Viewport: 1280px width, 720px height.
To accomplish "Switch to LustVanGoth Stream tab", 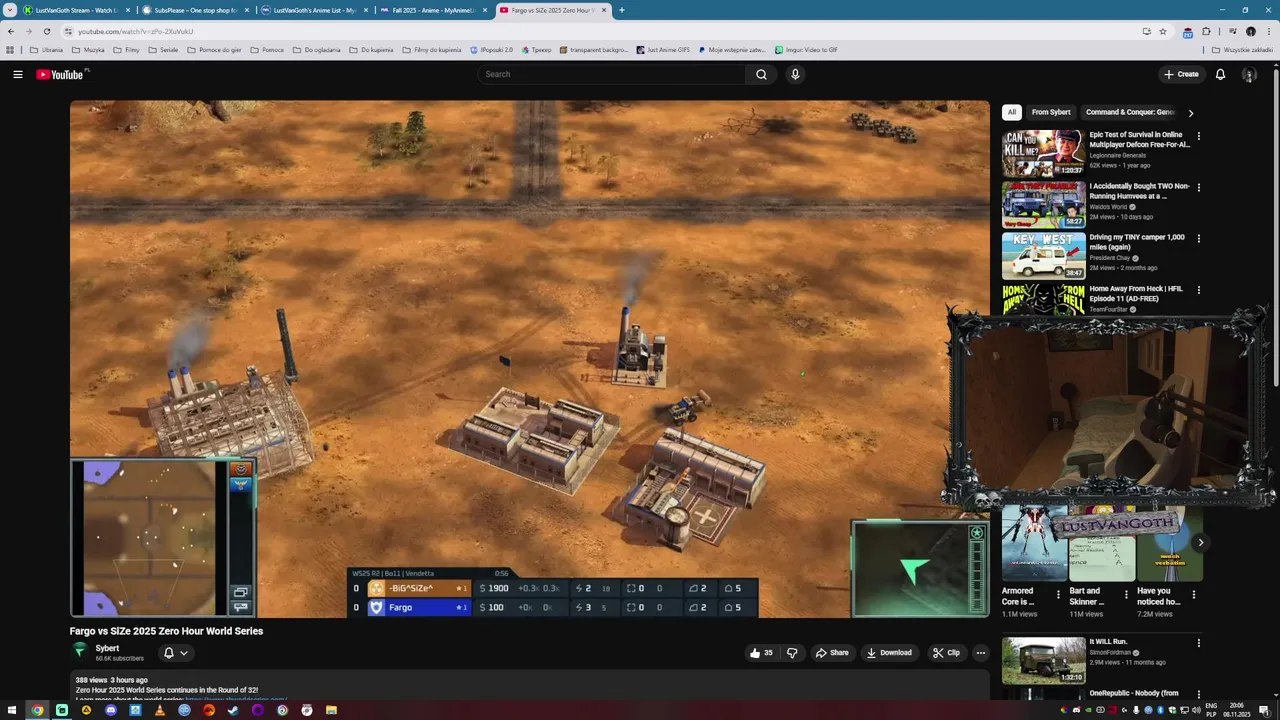I will 77,10.
